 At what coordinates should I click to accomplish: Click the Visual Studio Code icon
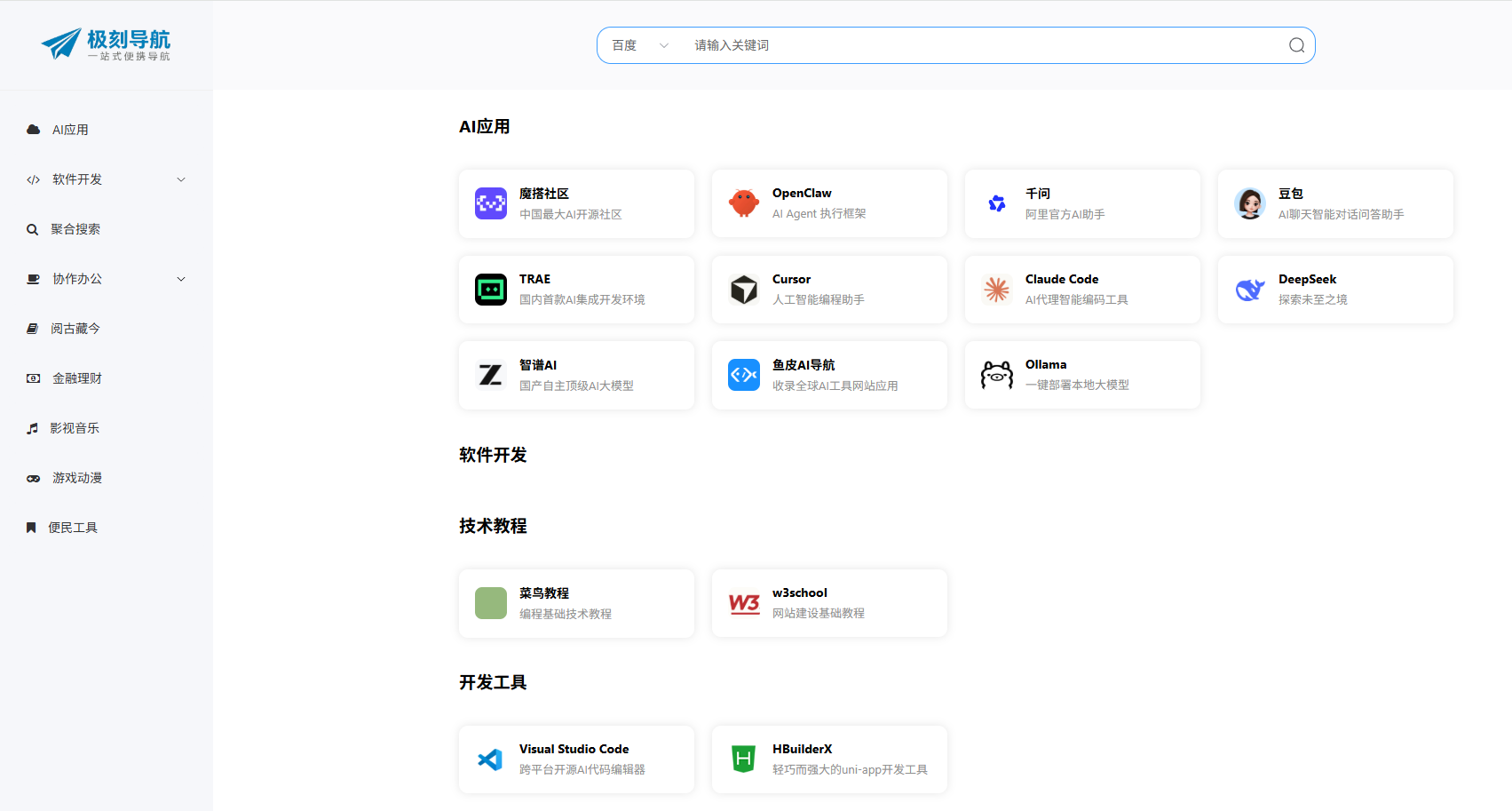(491, 759)
